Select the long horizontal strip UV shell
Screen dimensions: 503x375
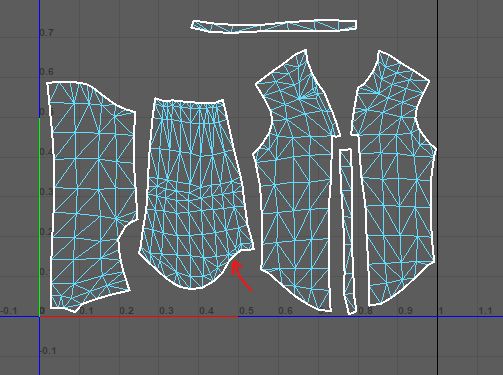274,26
